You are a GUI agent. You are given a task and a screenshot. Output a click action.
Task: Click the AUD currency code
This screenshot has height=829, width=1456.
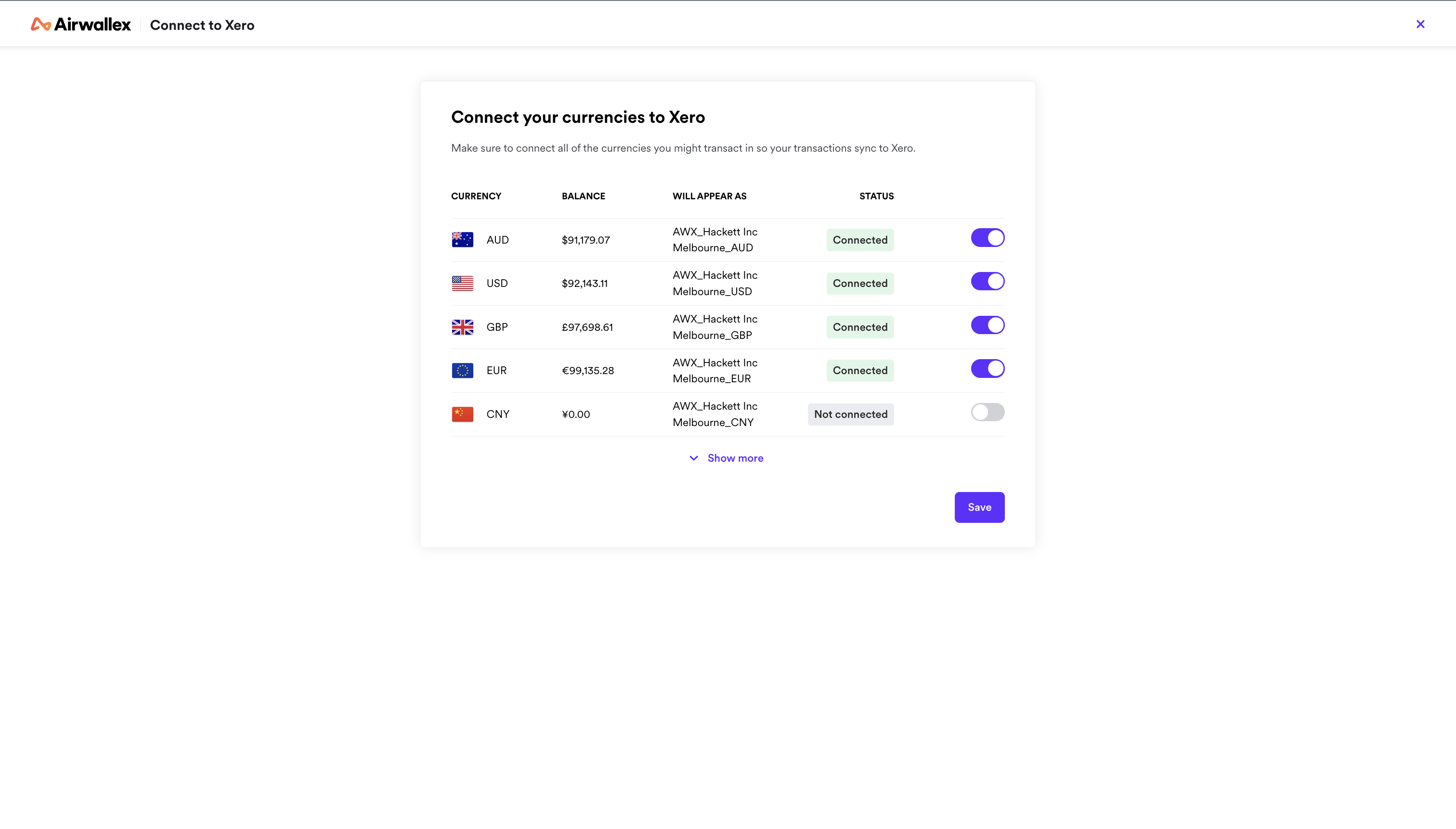(x=497, y=240)
